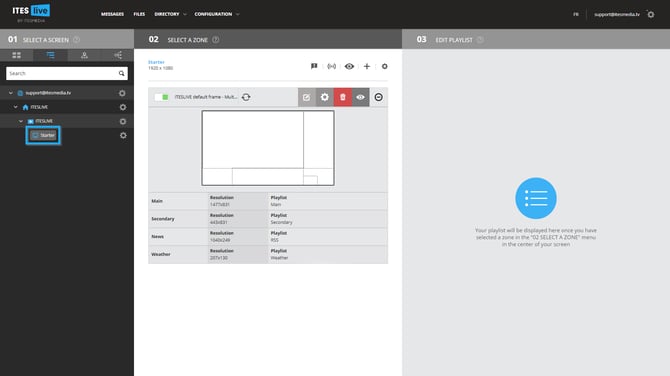The width and height of the screenshot is (670, 376).
Task: Select the News zone row in the table
Action: coord(268,236)
